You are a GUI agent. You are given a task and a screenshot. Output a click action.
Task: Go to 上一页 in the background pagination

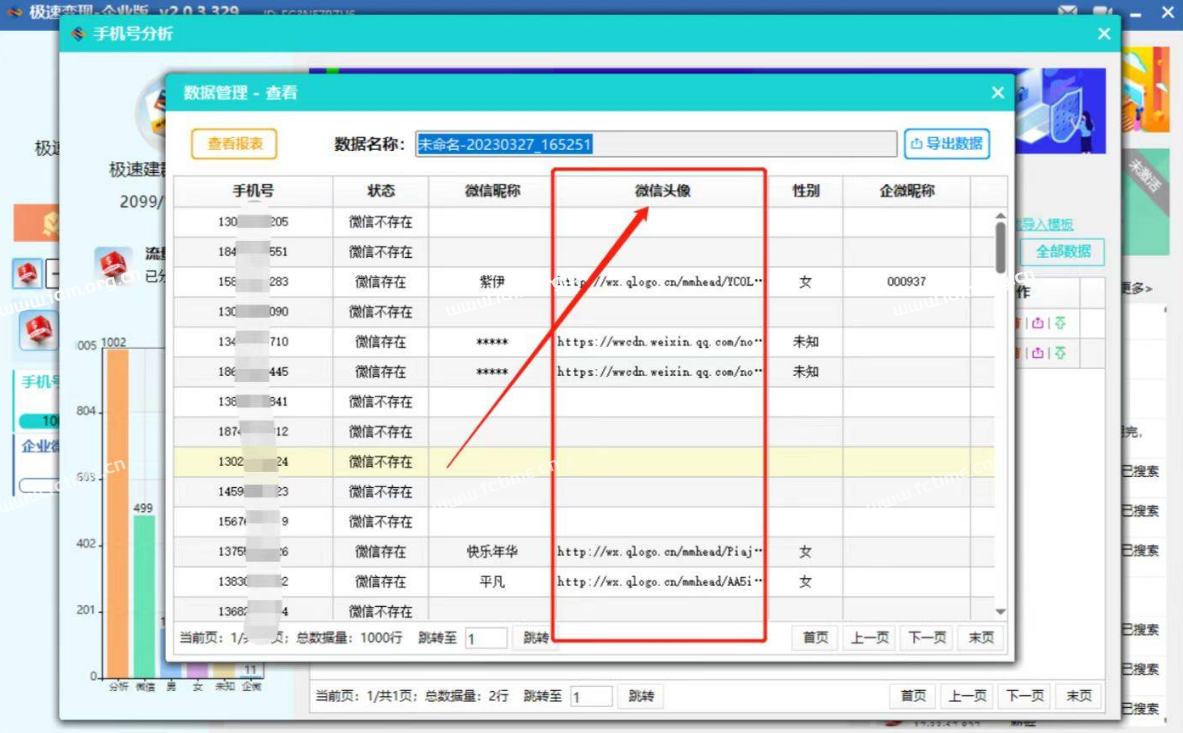coord(967,696)
